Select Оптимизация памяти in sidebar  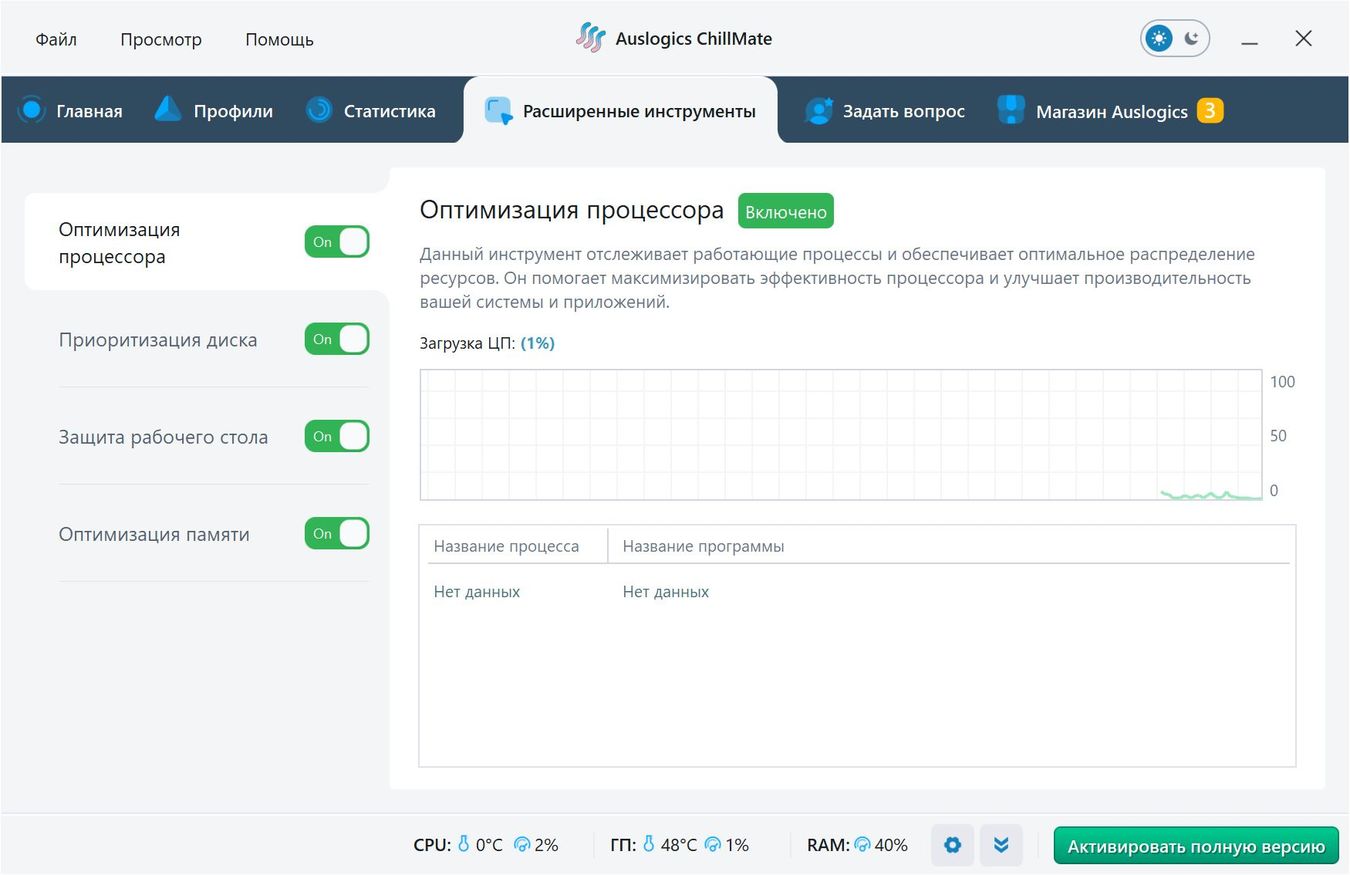coord(154,534)
